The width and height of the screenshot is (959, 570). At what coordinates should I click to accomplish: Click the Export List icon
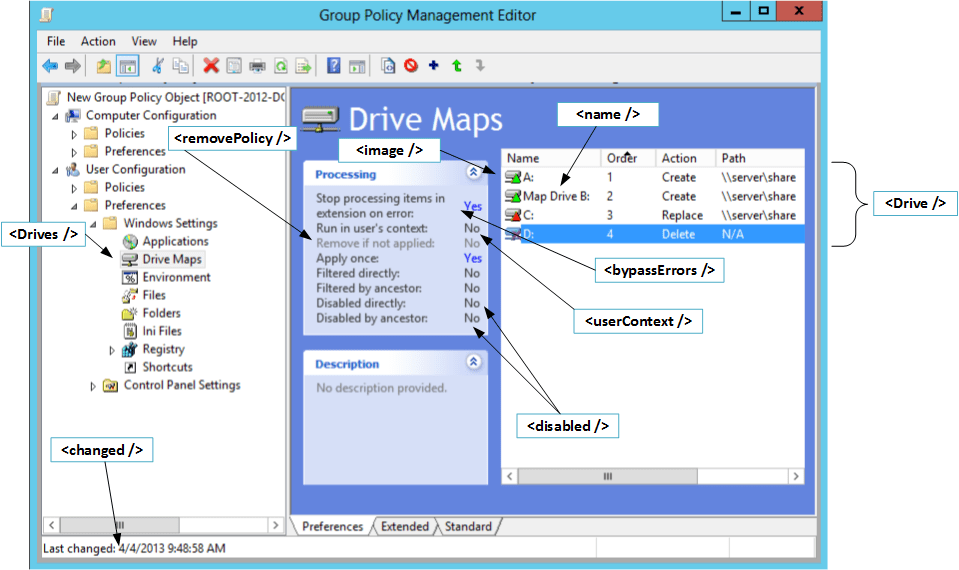pyautogui.click(x=303, y=65)
